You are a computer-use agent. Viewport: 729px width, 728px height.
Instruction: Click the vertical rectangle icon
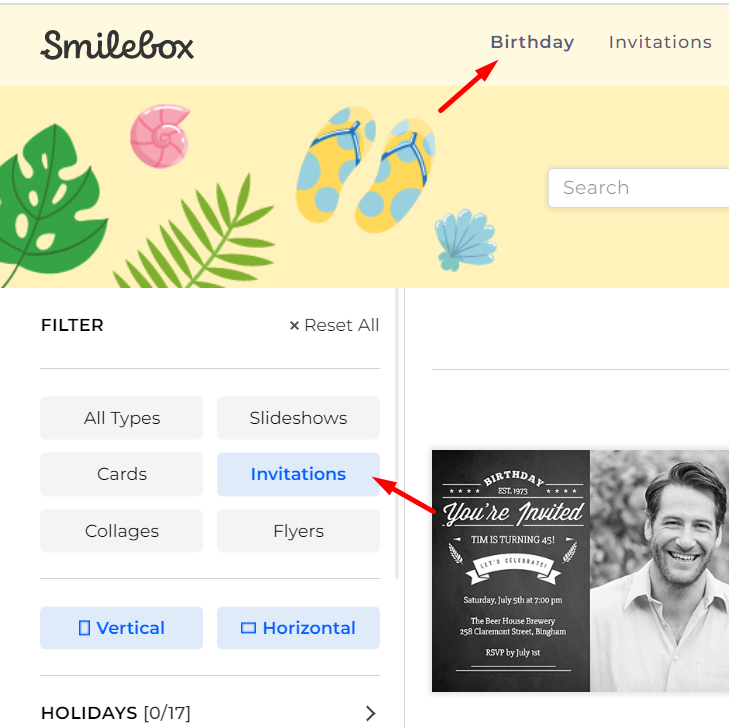point(84,628)
